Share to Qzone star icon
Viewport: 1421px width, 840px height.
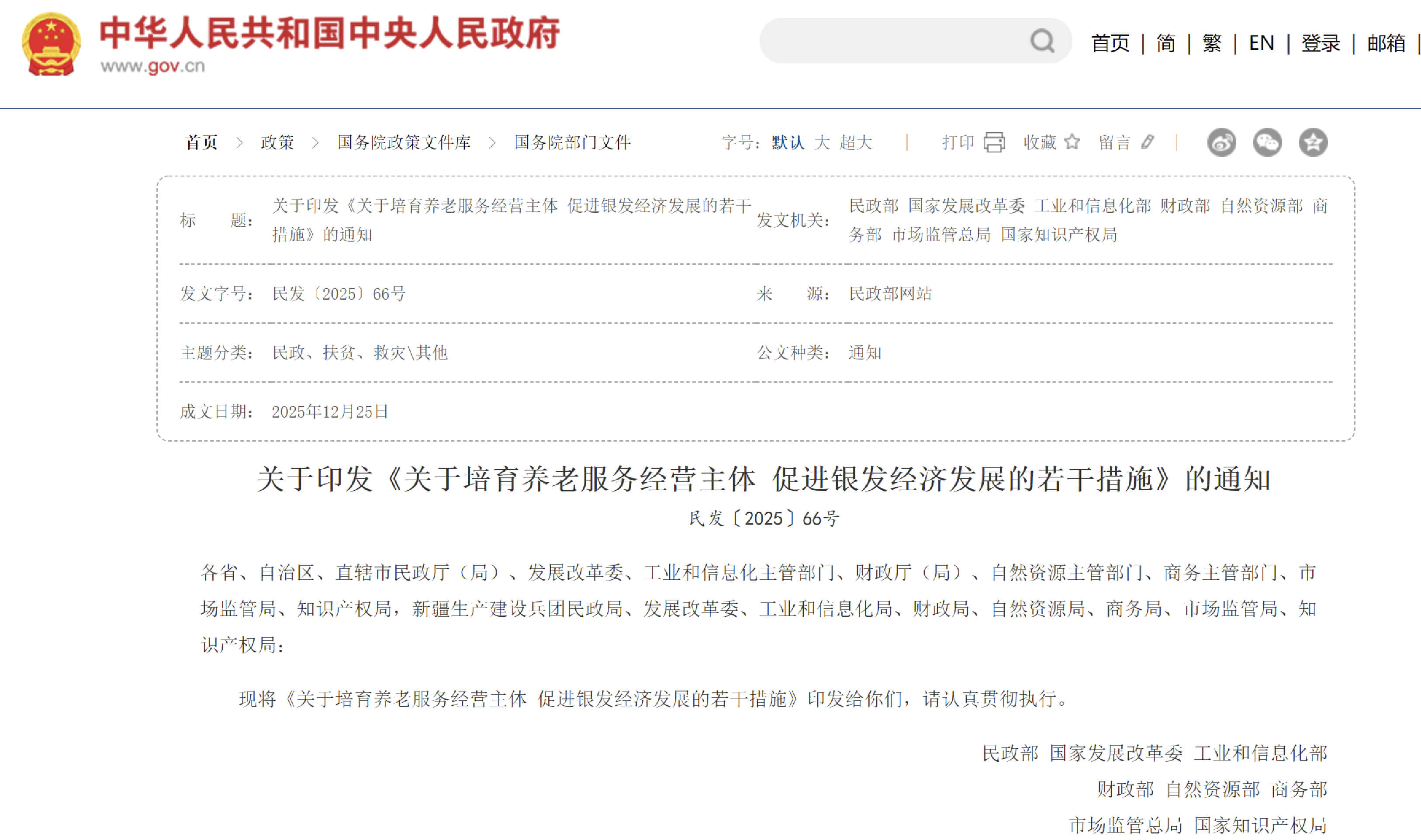click(x=1313, y=143)
